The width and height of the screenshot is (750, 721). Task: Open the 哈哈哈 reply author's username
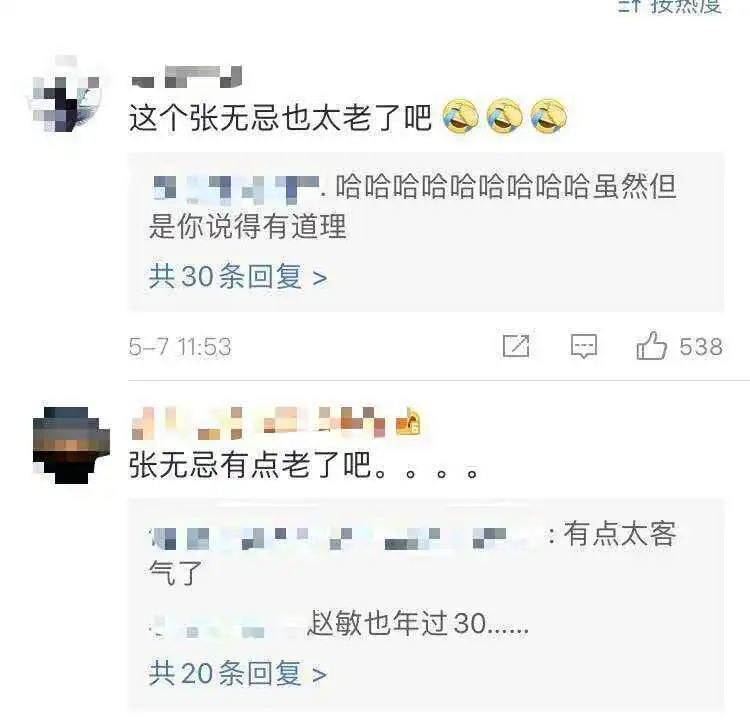pyautogui.click(x=236, y=187)
